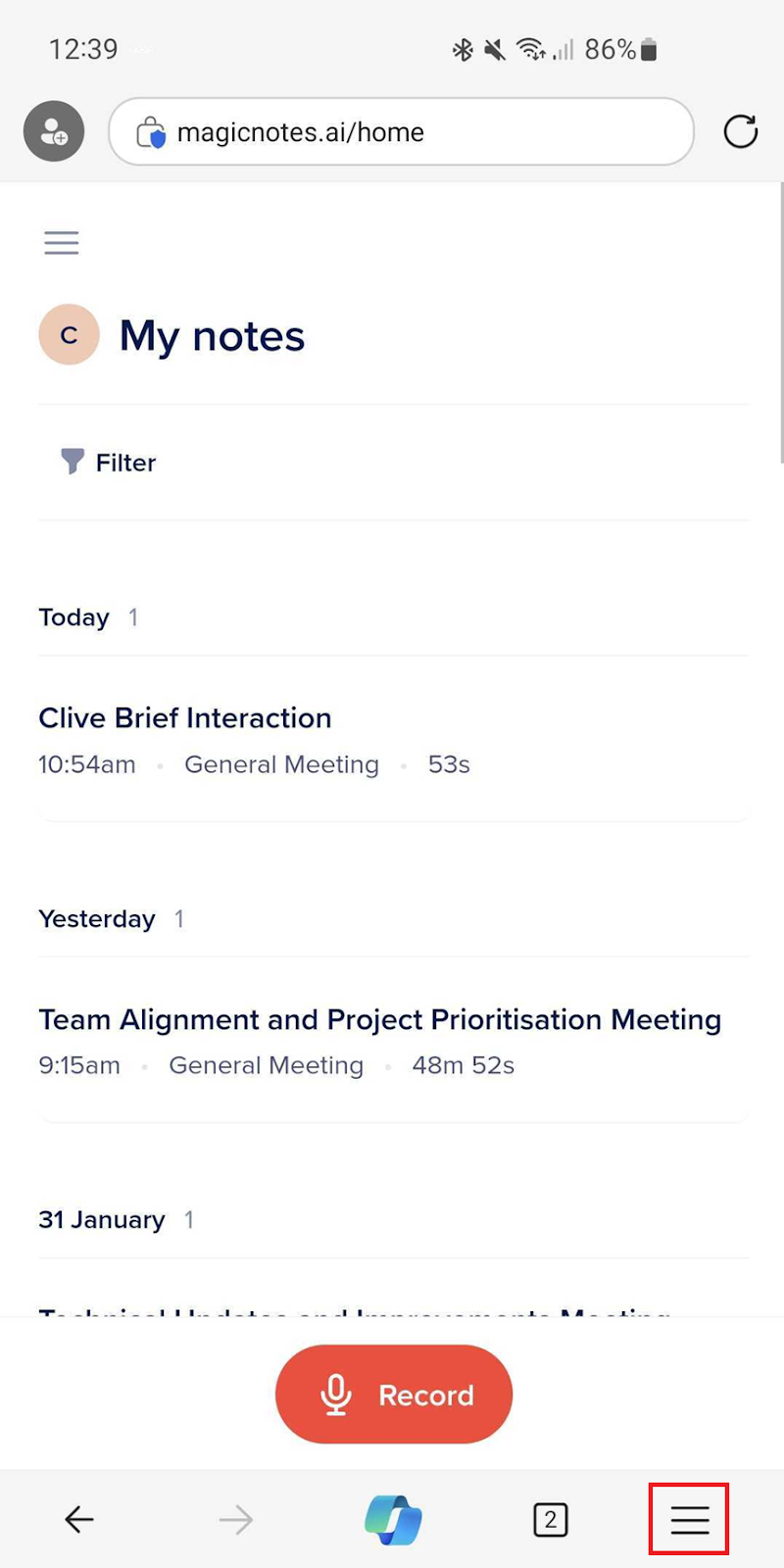Click the page scrollbar on the right edge
Screen dimensions: 784x1568
[780, 323]
